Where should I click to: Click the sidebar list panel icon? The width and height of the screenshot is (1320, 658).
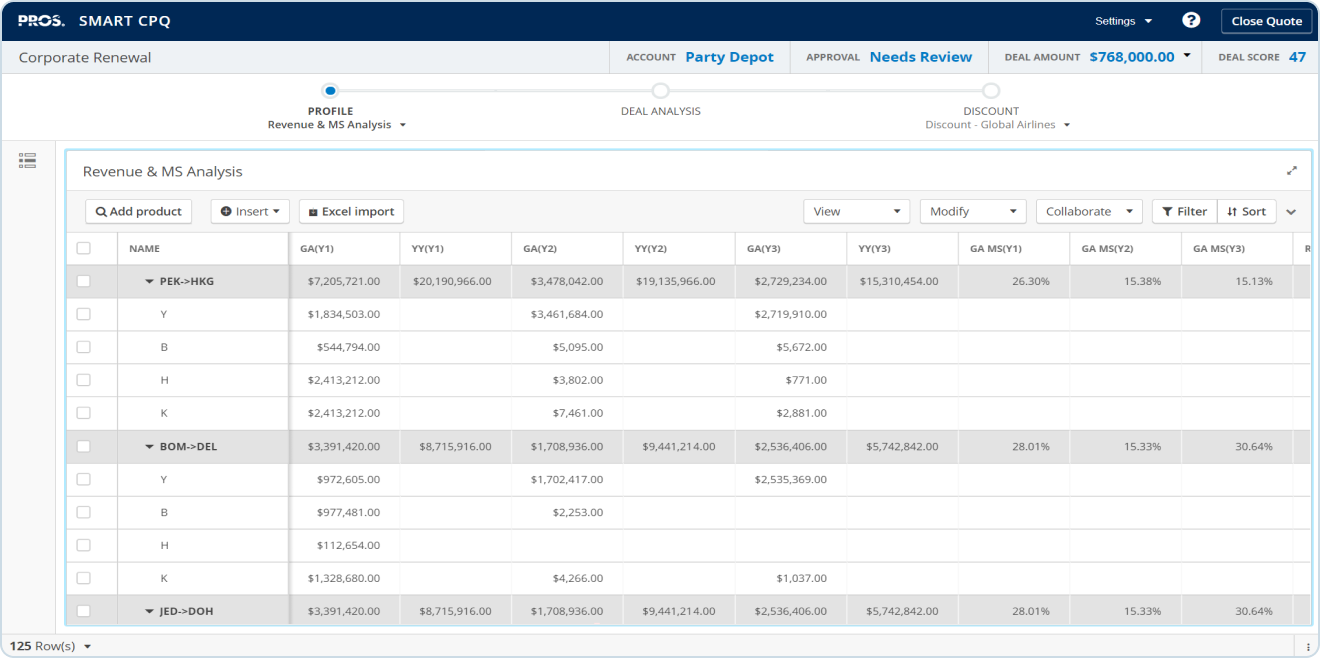click(x=28, y=160)
